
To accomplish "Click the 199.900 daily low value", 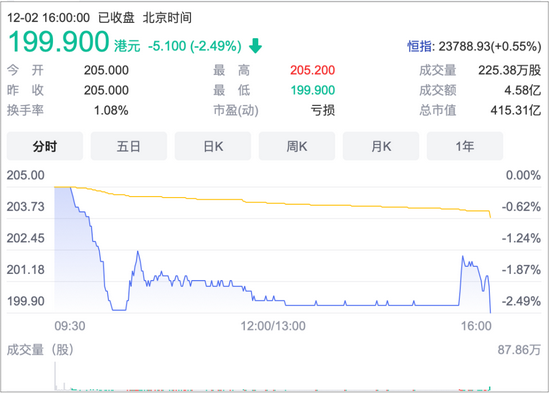I will click(313, 90).
